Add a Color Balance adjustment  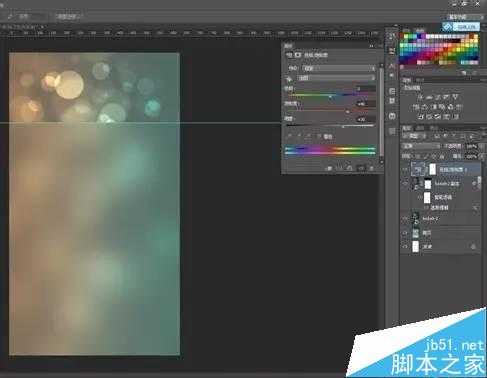point(424,107)
